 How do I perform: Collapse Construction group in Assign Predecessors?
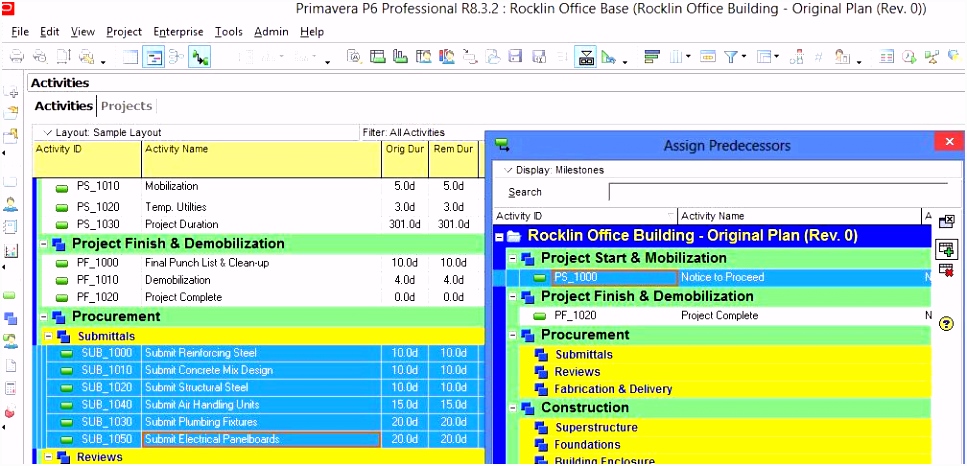pos(512,408)
